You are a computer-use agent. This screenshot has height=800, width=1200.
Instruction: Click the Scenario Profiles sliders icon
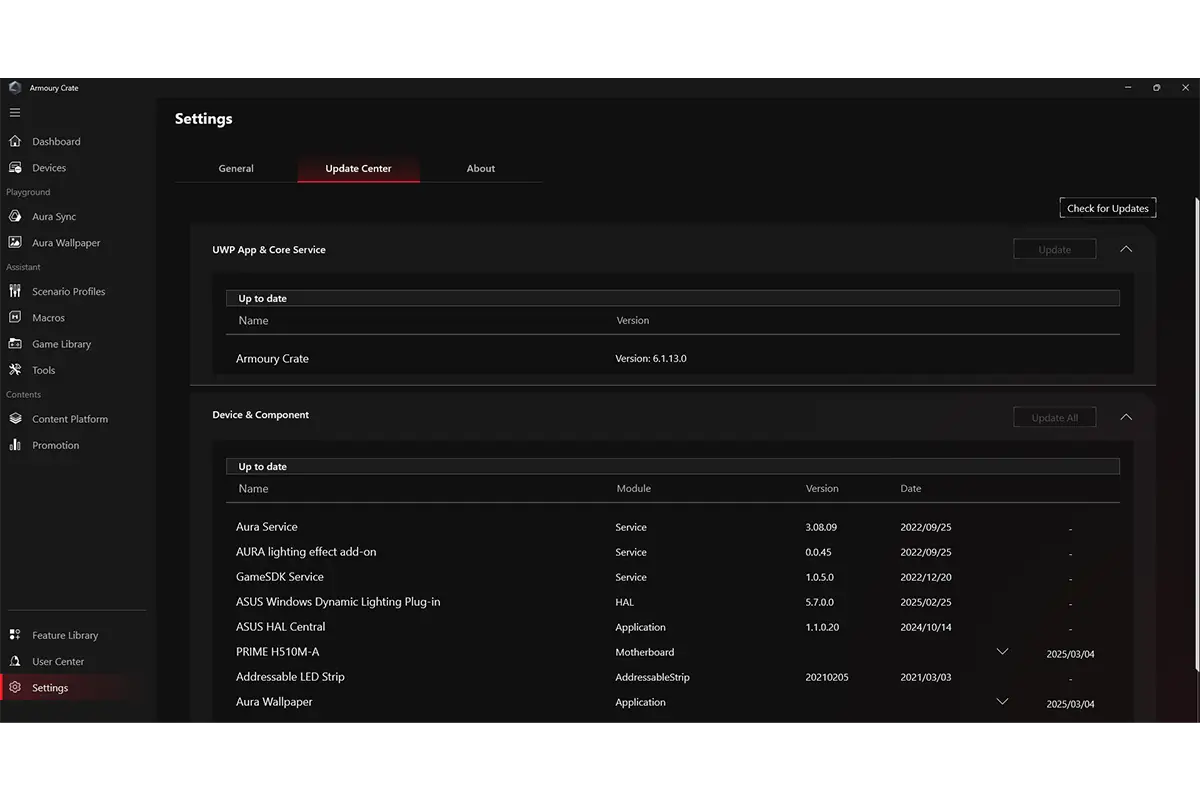click(15, 291)
